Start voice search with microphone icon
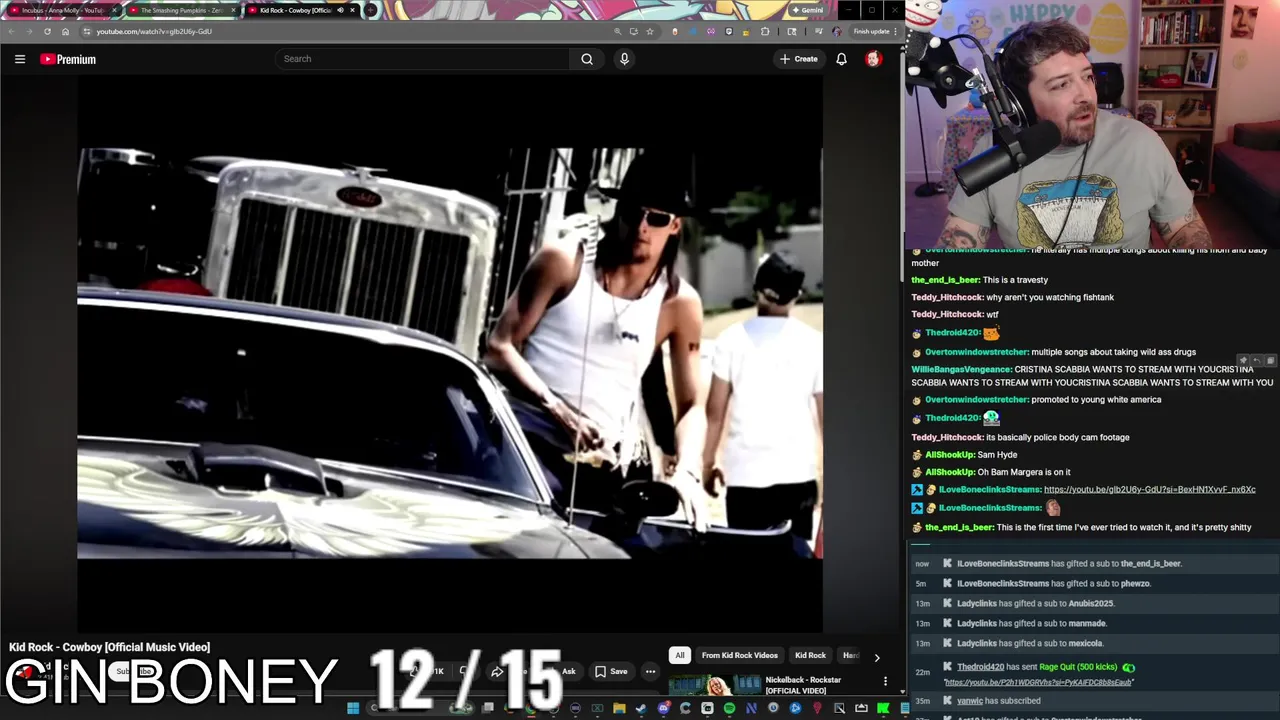This screenshot has height=720, width=1280. [624, 59]
